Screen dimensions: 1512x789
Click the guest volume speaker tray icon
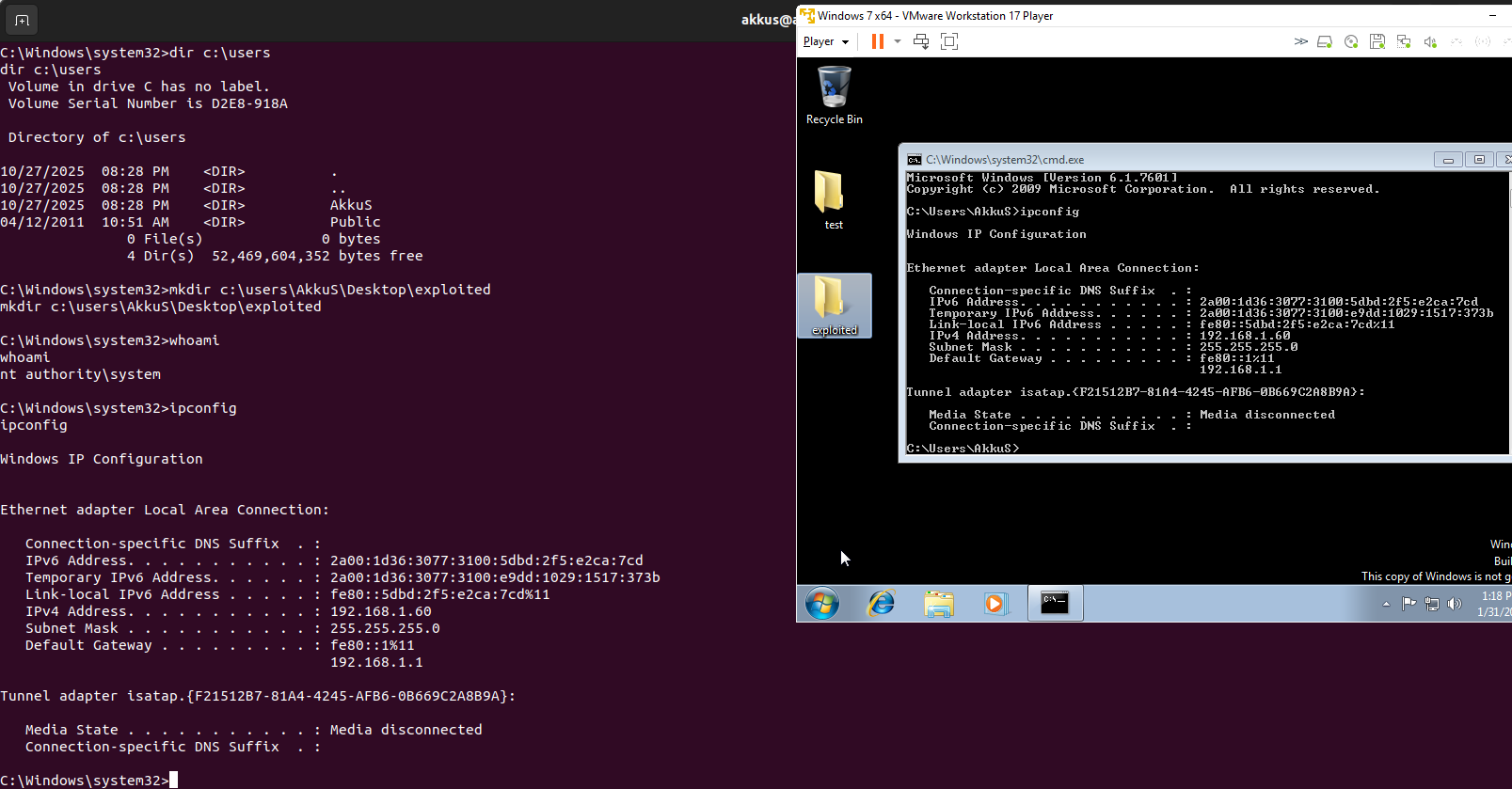click(x=1455, y=604)
